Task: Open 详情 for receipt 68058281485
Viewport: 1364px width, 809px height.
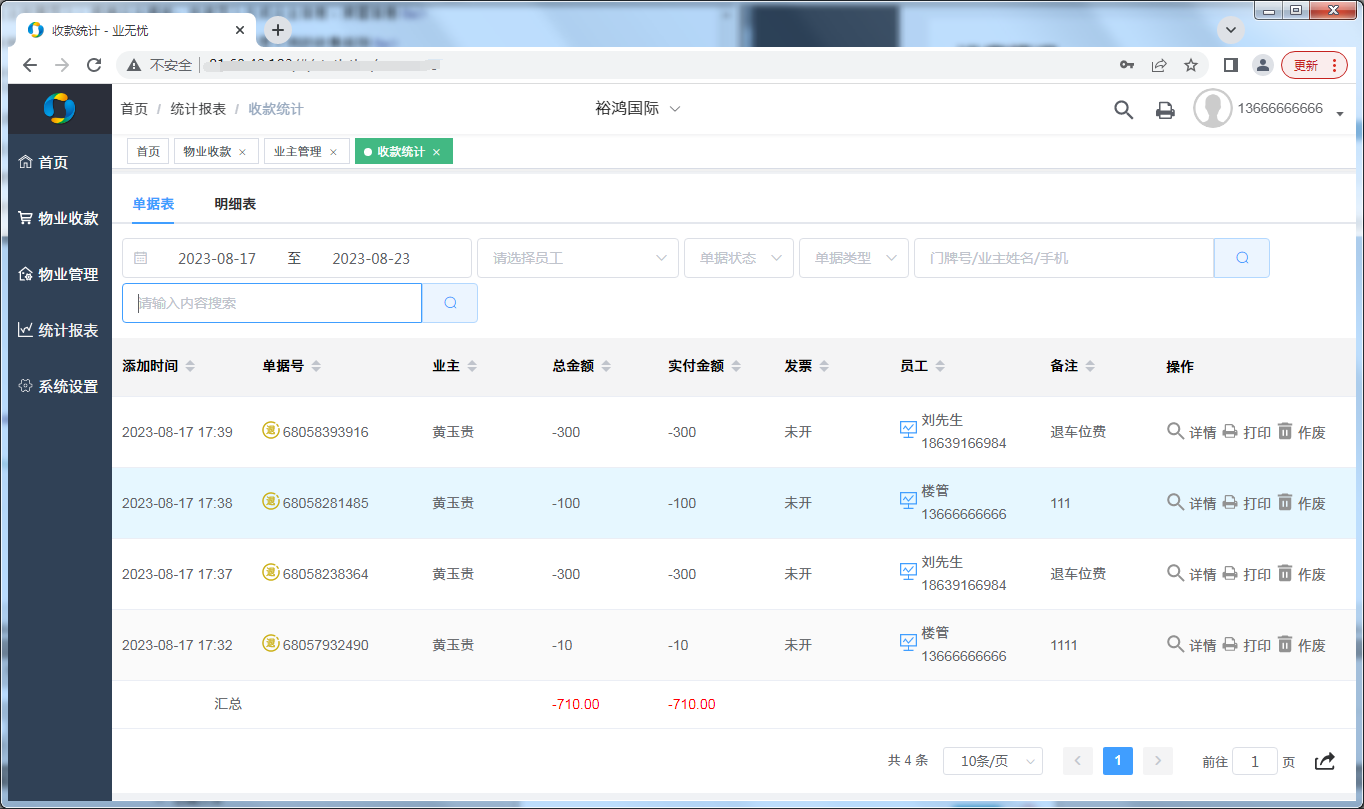Action: click(1192, 503)
